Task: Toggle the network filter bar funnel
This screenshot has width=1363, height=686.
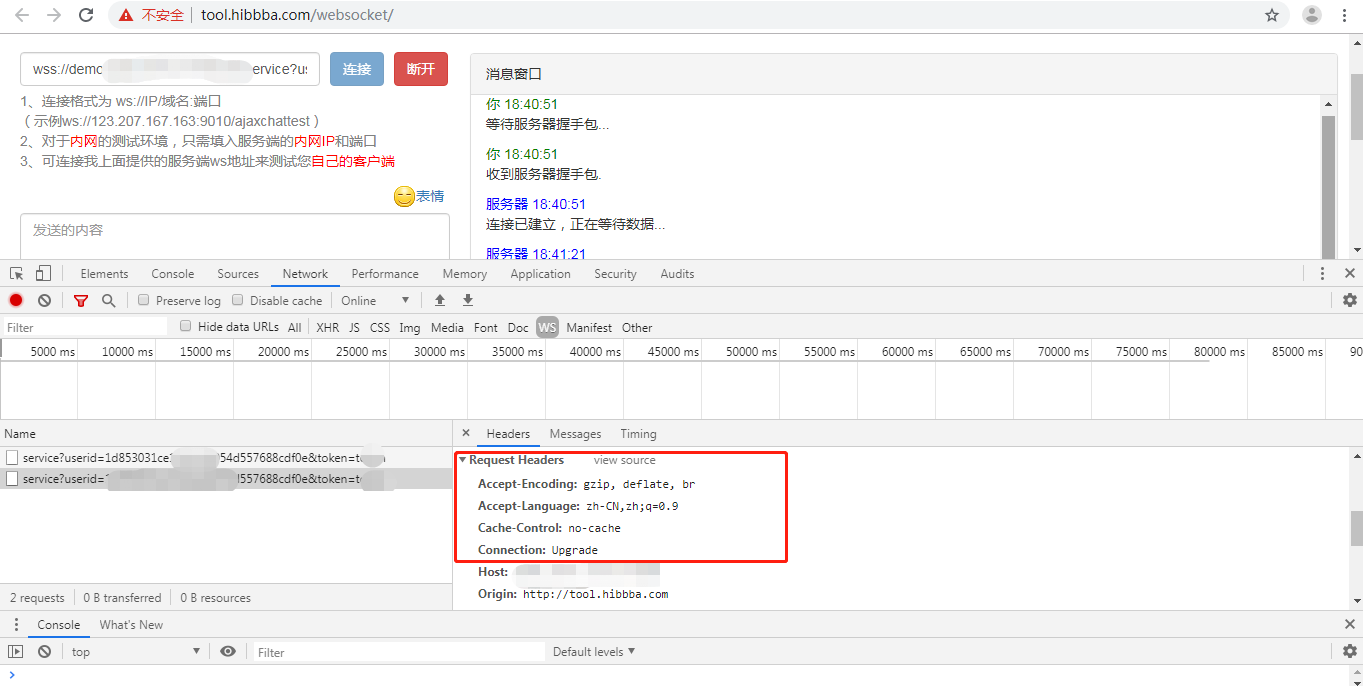Action: point(81,300)
